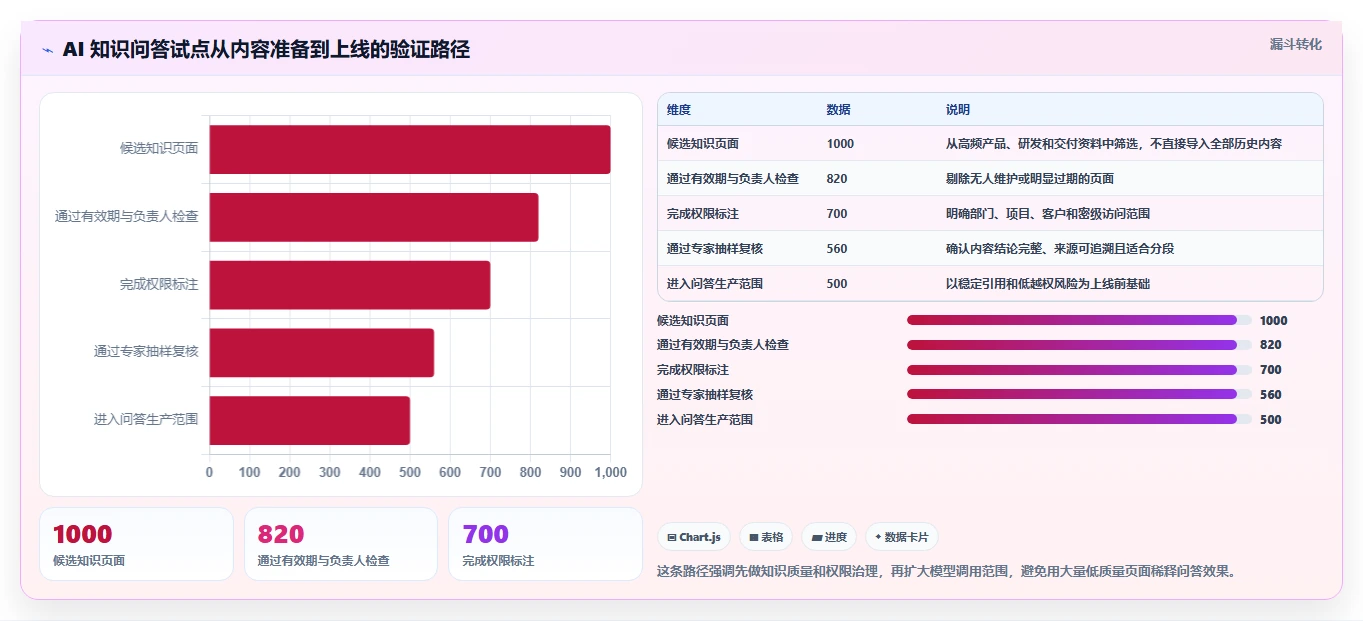Click the progress bar showing value 560
1363x621 pixels.
[x=1079, y=394]
